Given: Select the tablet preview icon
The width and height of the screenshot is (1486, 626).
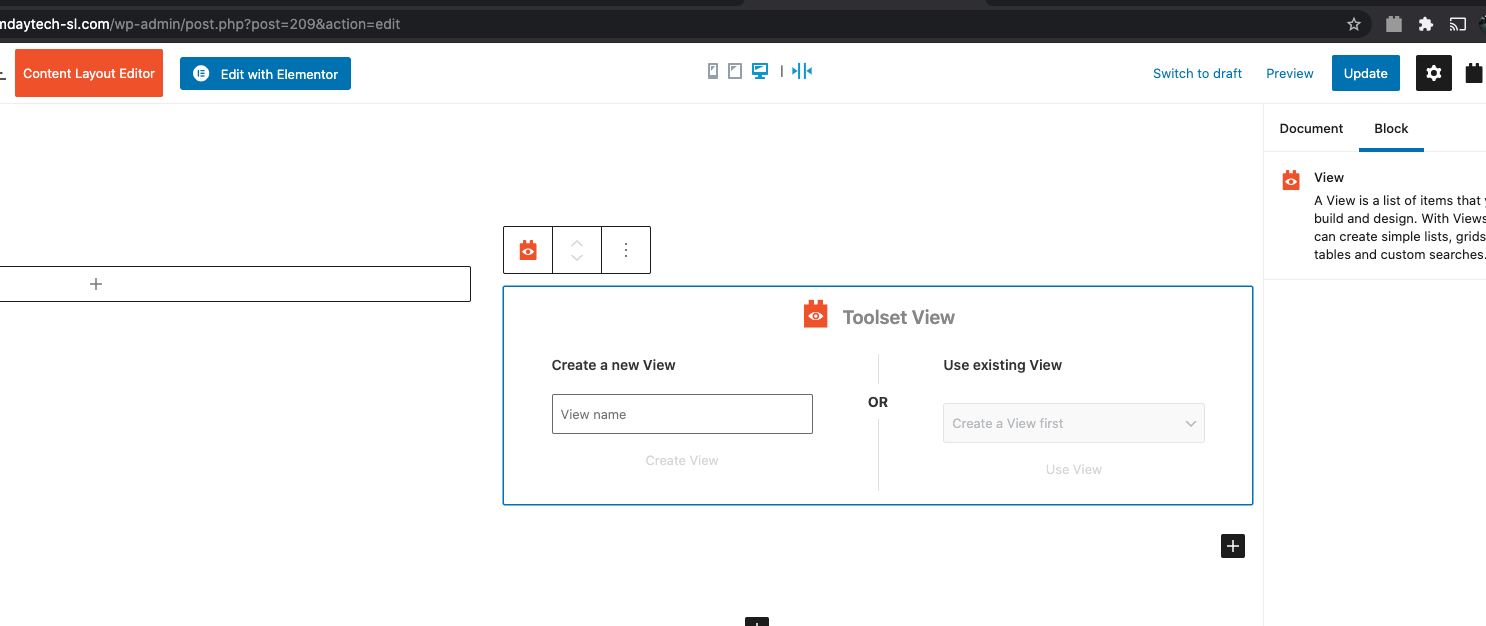Looking at the screenshot, I should pyautogui.click(x=735, y=71).
